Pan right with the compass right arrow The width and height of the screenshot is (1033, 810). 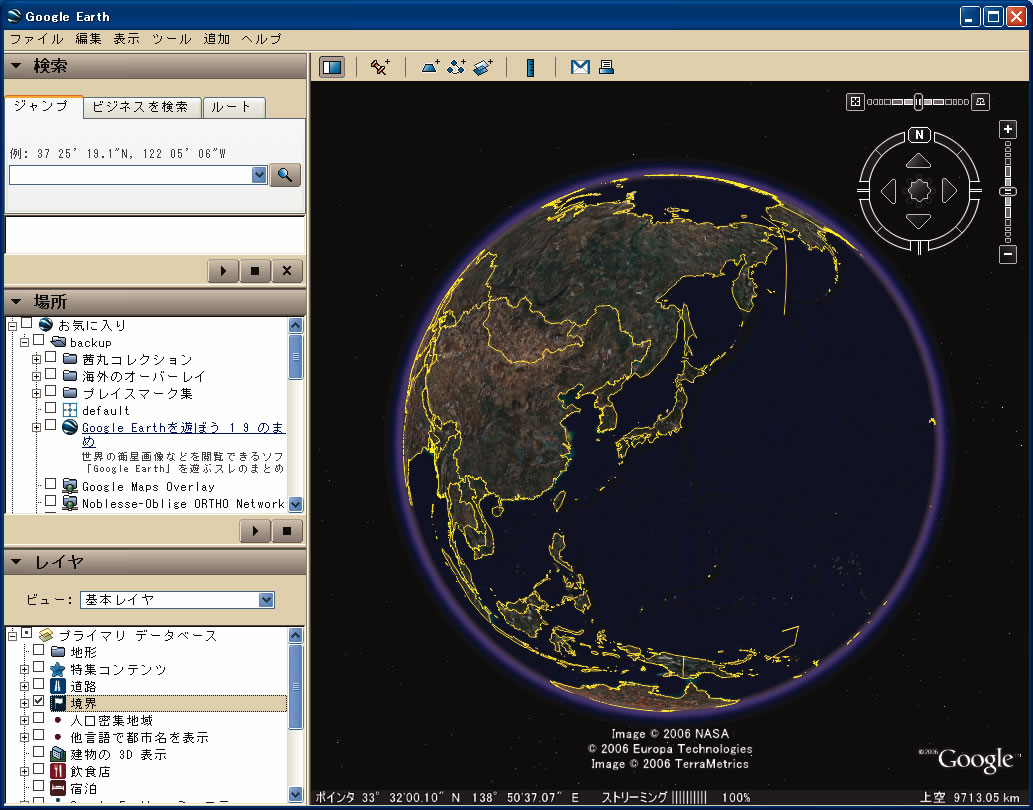(949, 191)
